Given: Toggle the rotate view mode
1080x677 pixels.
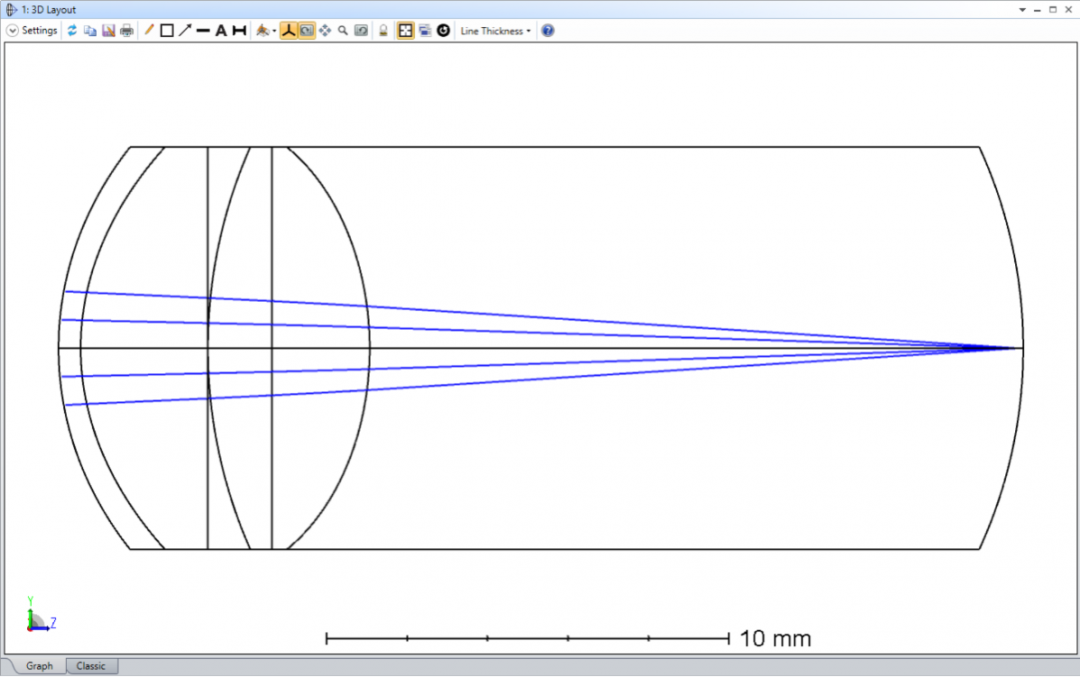Looking at the screenshot, I should [x=305, y=30].
